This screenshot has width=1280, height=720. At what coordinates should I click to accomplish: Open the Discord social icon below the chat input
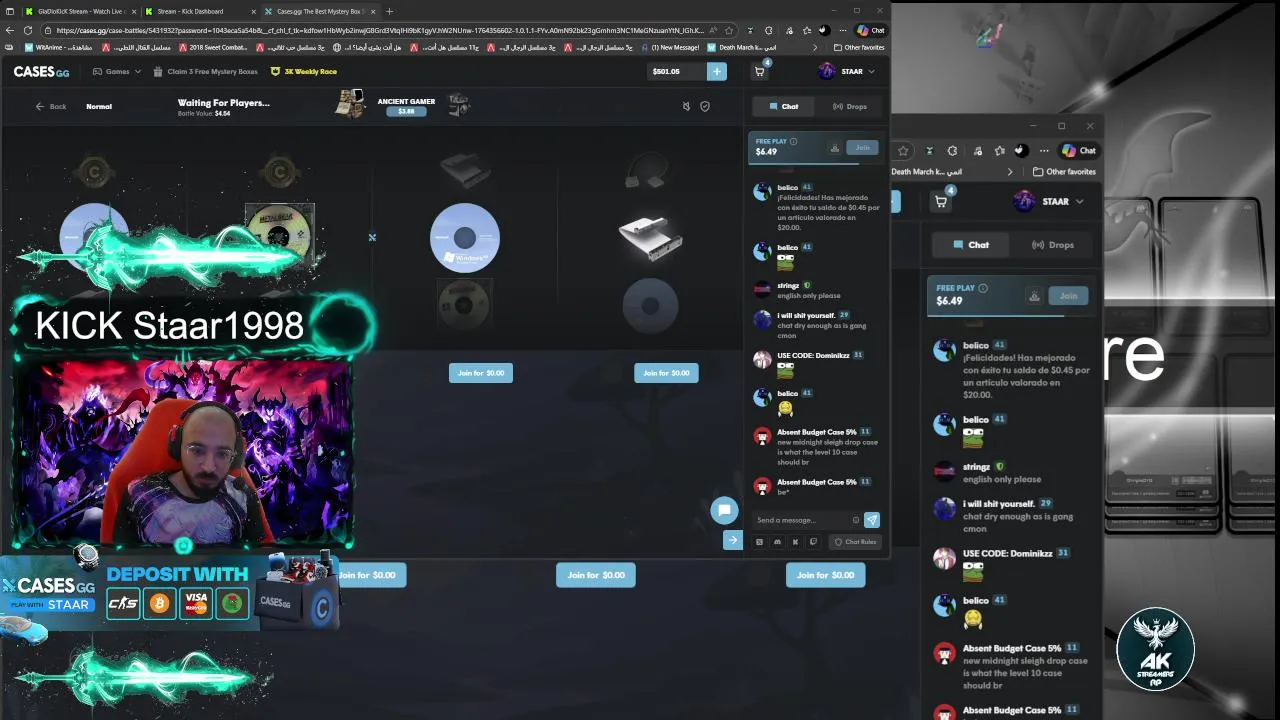tap(777, 542)
